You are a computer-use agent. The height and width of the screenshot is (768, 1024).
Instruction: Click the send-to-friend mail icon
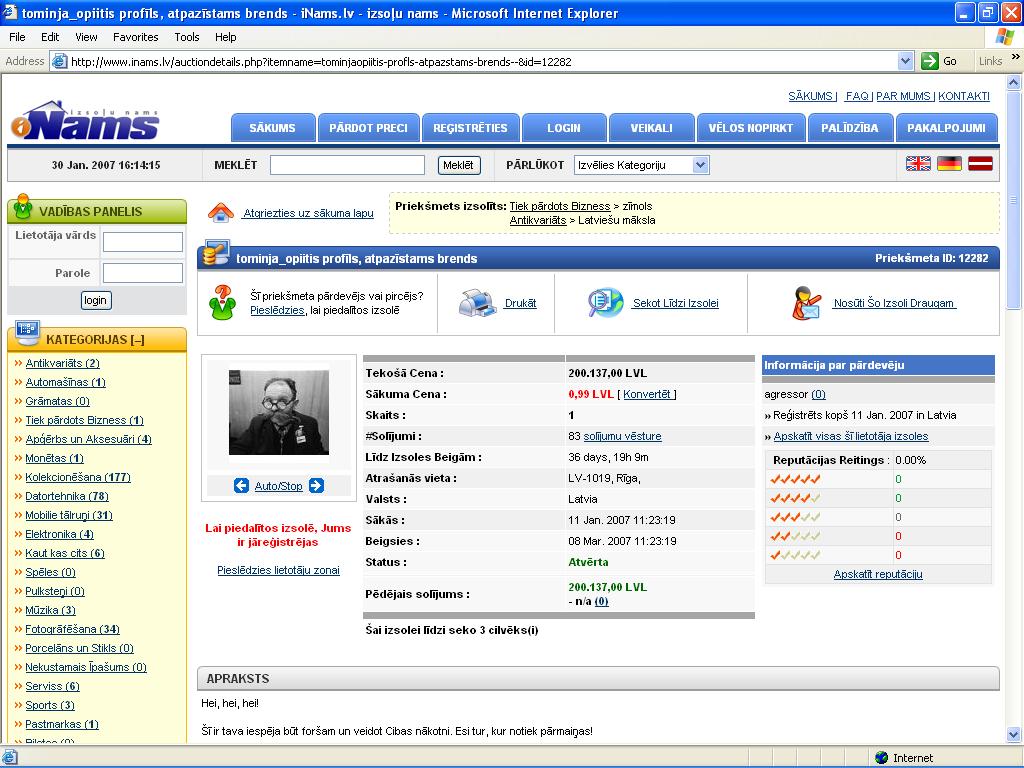click(806, 303)
